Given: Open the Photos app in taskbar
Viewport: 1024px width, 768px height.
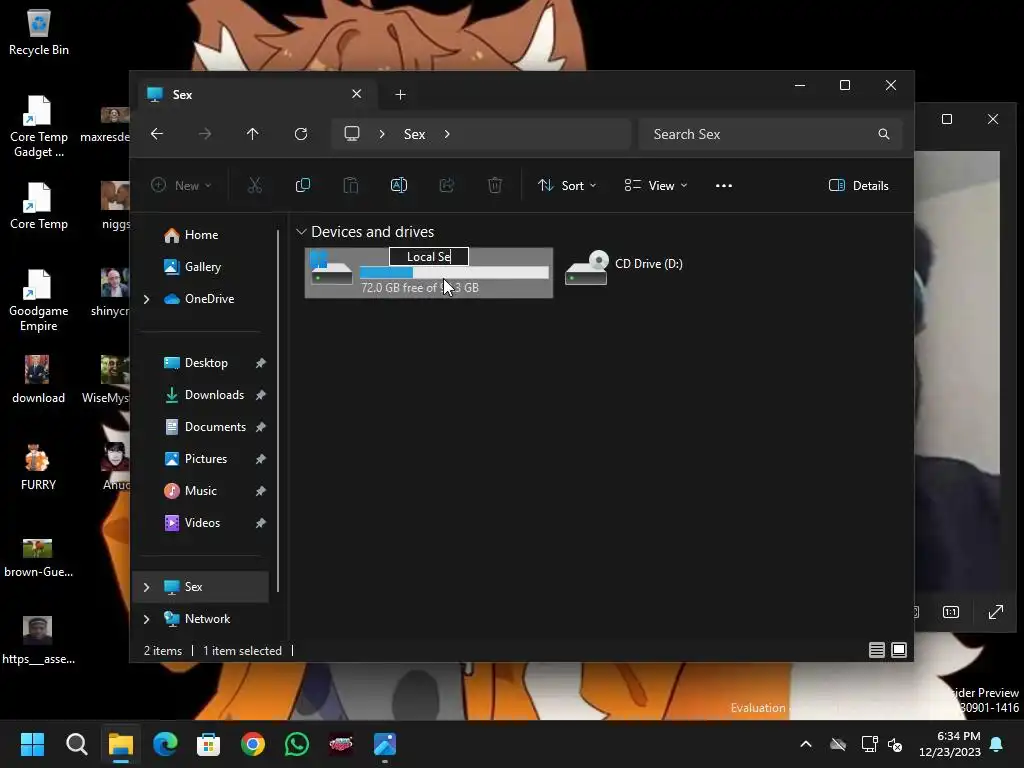Looking at the screenshot, I should click(x=385, y=744).
